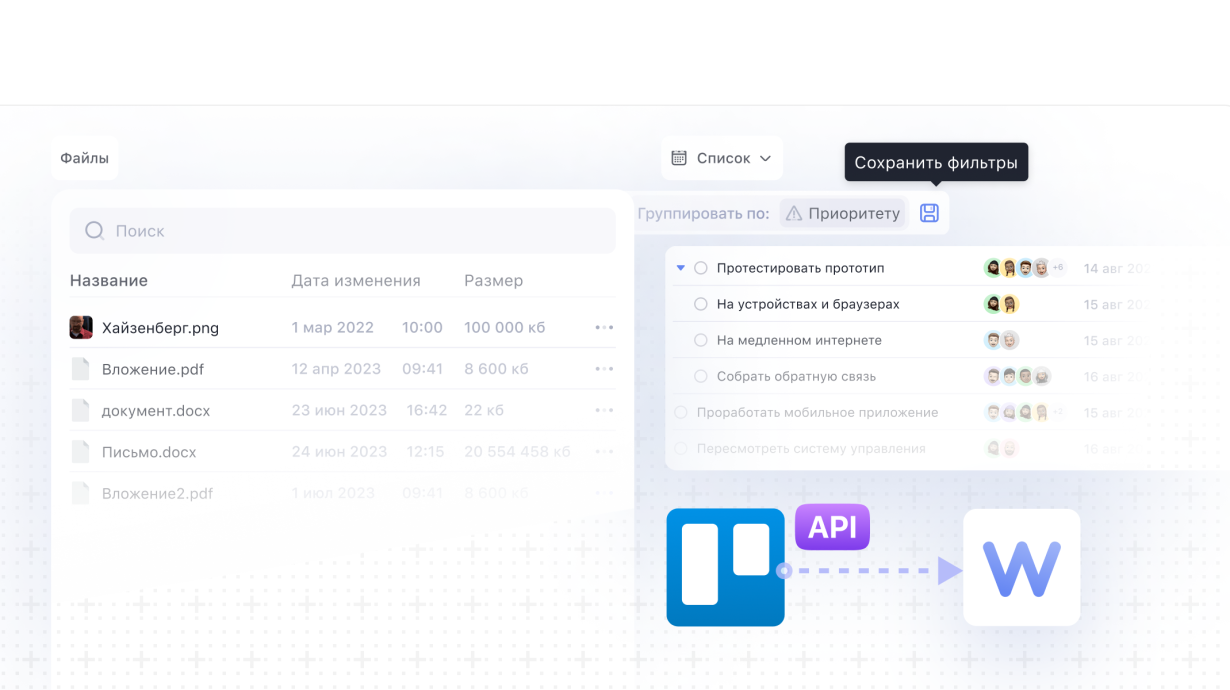Click the magnifier icon in the search field
The height and width of the screenshot is (690, 1230).
94,230
